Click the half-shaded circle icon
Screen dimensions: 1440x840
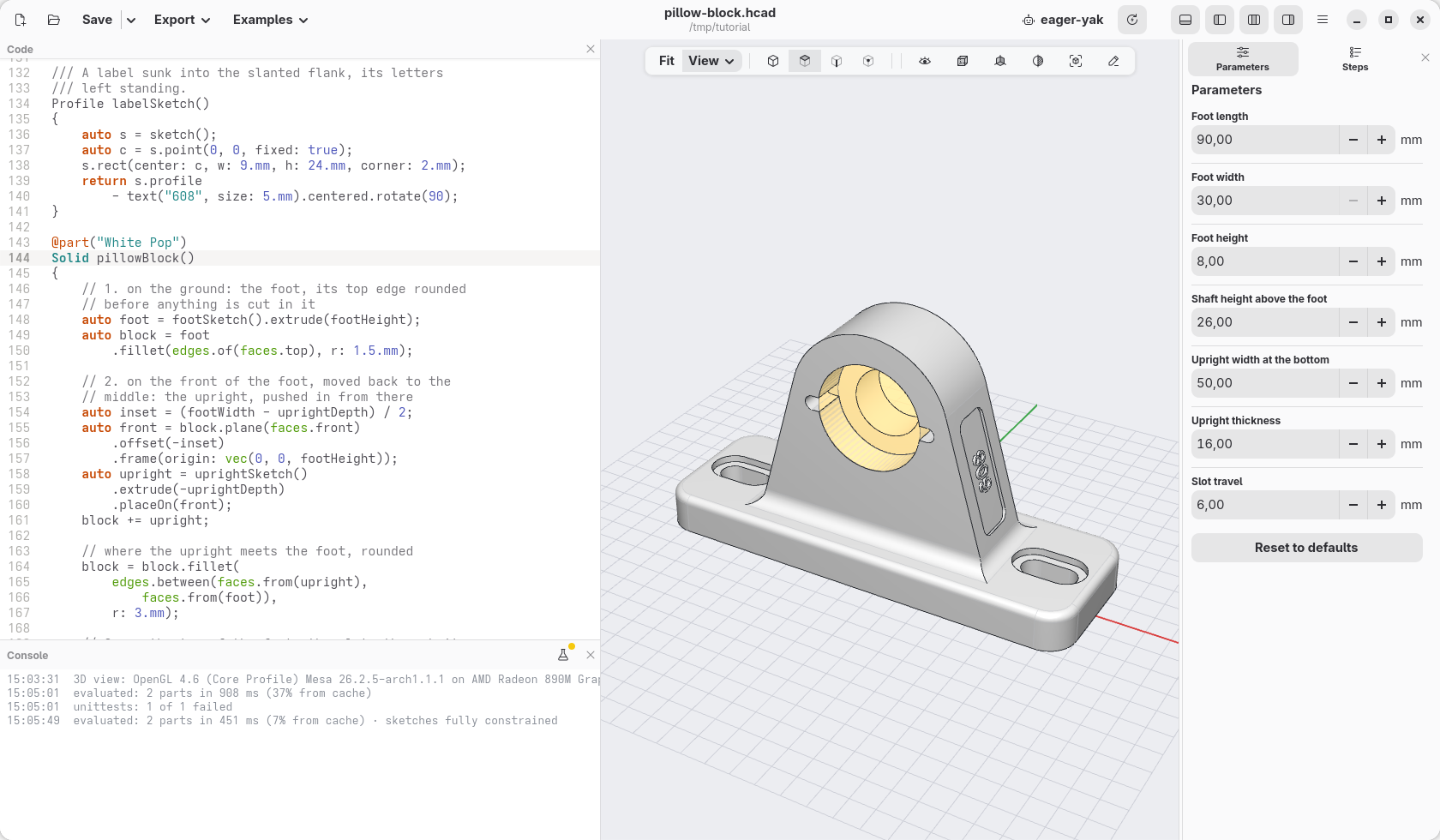click(1038, 61)
